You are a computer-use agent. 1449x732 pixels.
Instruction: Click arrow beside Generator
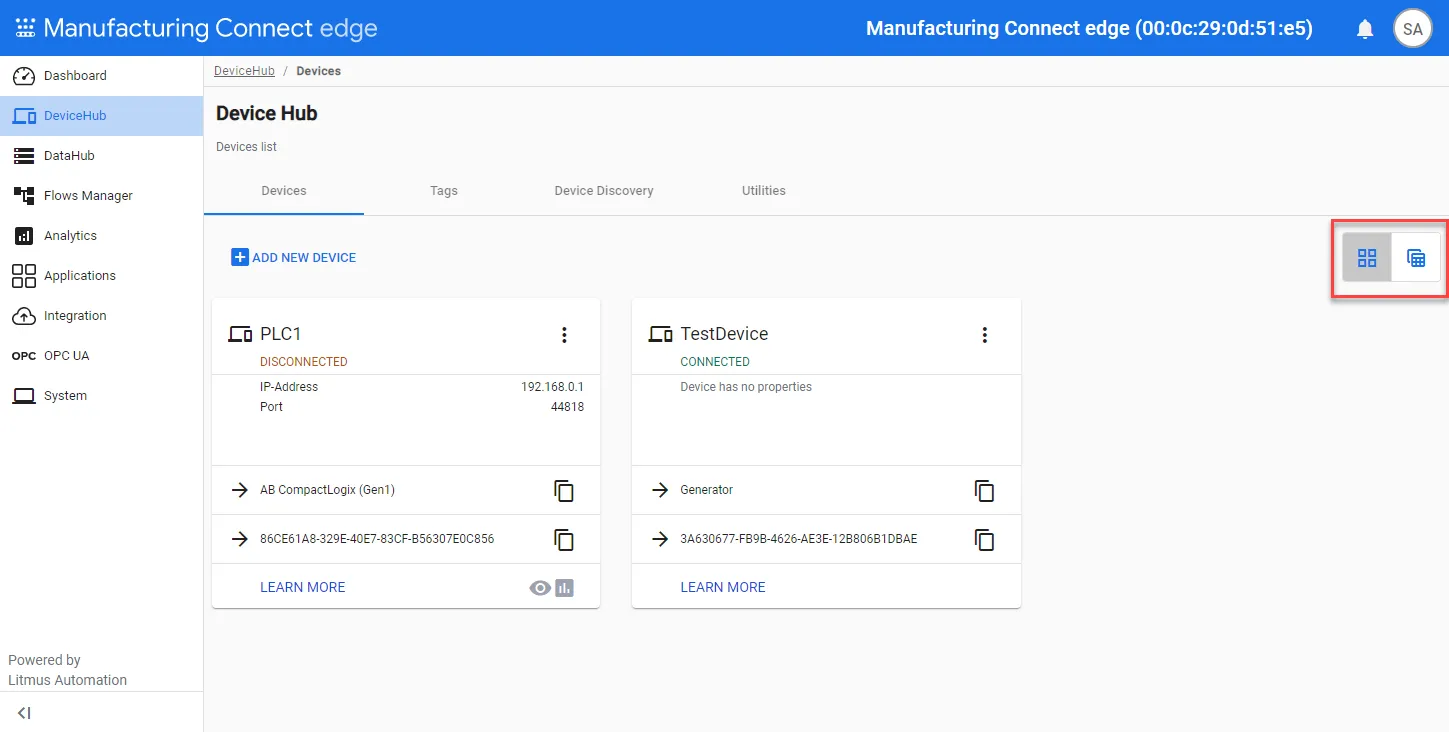[660, 490]
